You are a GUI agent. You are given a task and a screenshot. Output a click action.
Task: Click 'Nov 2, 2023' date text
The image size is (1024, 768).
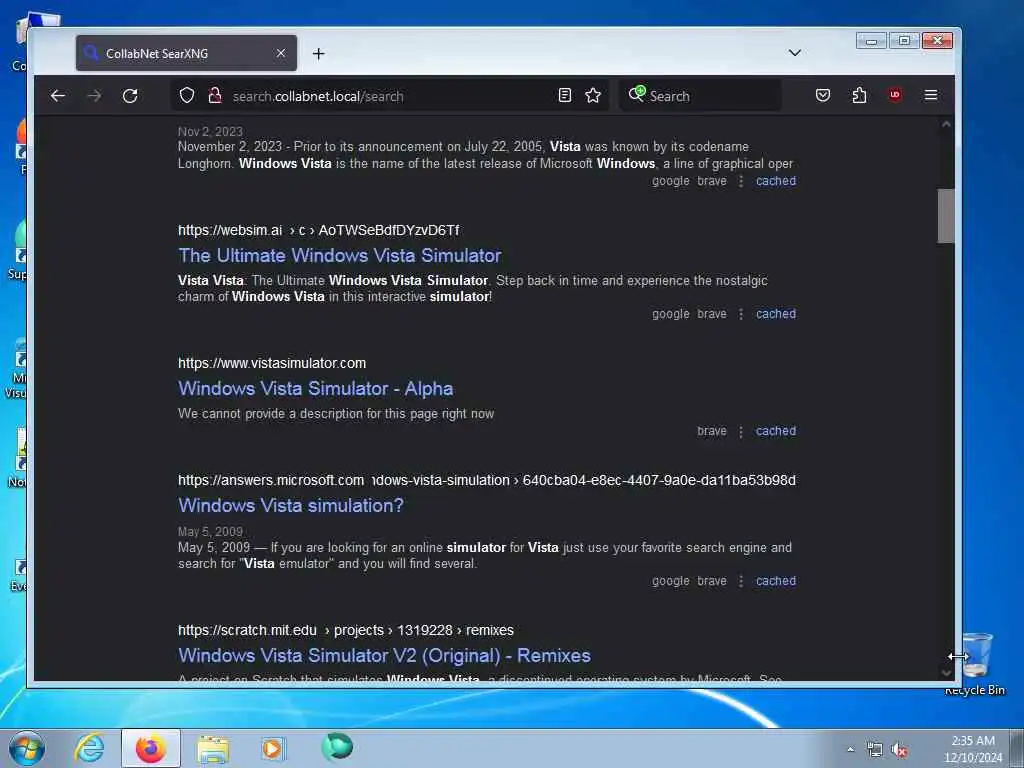pyautogui.click(x=210, y=132)
